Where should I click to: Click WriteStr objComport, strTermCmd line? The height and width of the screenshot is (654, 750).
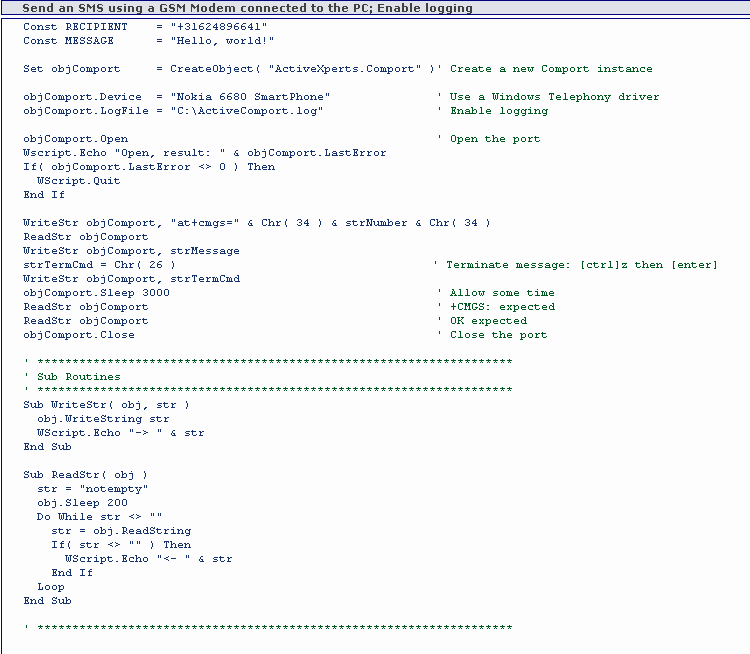132,279
